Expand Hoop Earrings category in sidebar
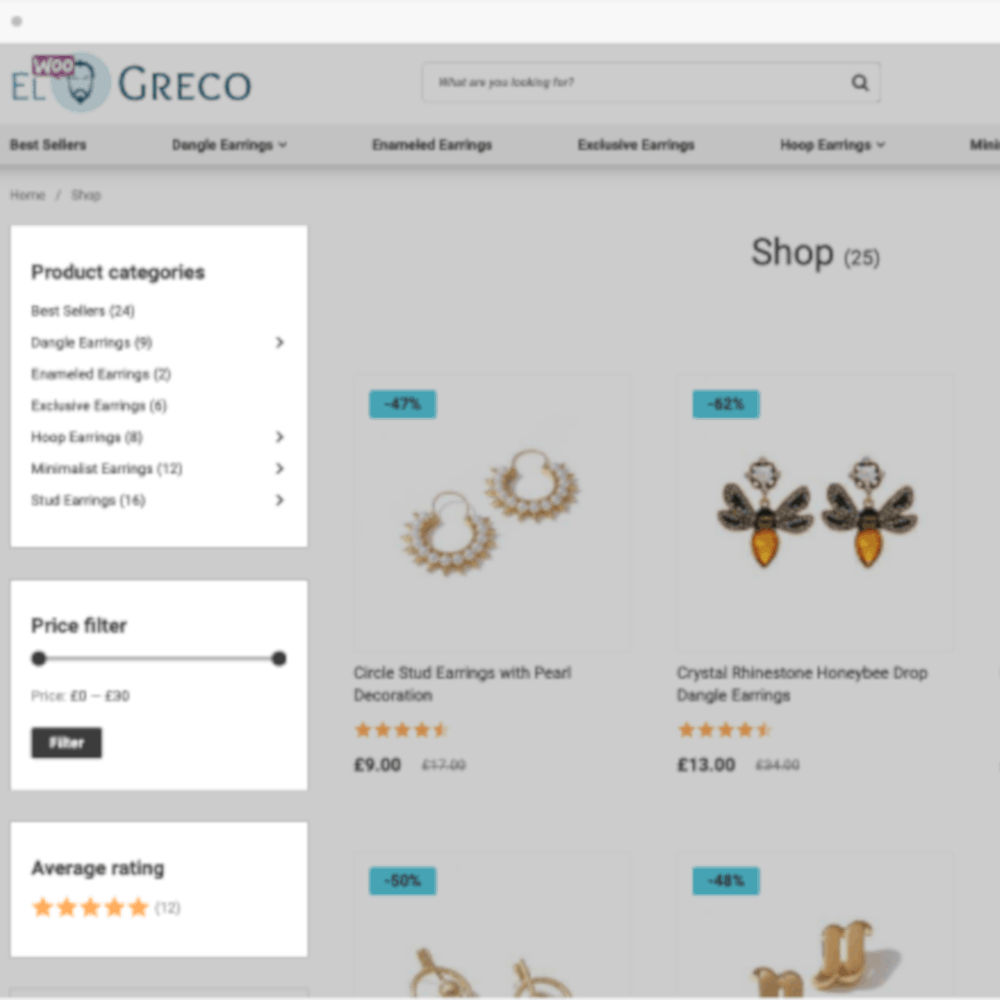 [279, 437]
